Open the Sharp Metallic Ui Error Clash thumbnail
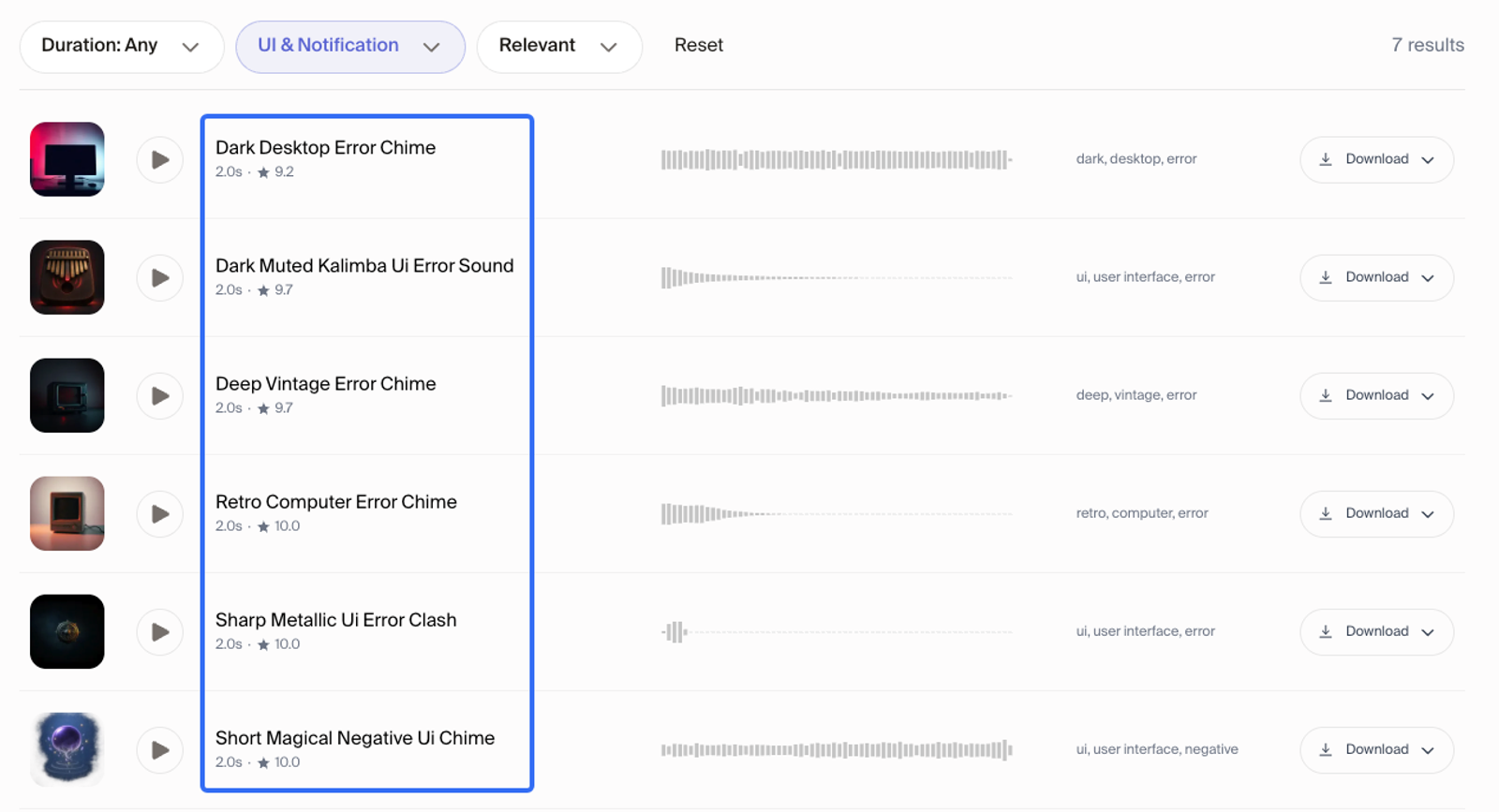 tap(67, 631)
